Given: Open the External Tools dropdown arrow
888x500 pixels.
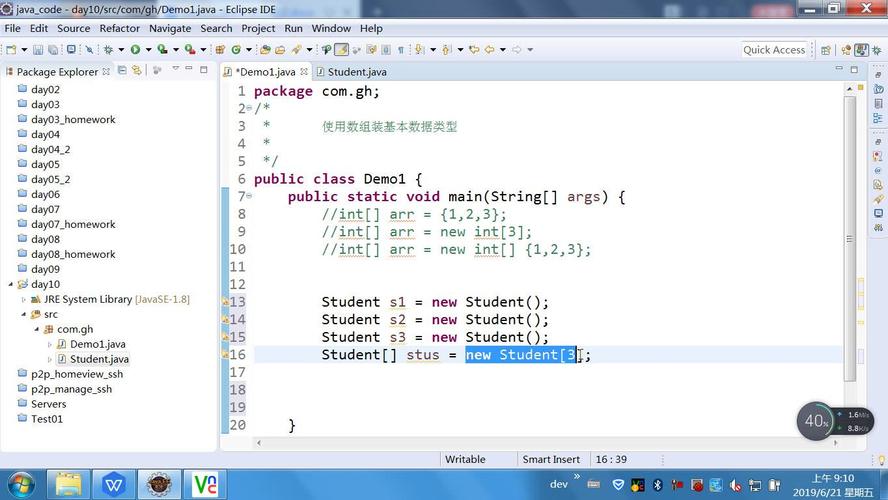Looking at the screenshot, I should (203, 50).
